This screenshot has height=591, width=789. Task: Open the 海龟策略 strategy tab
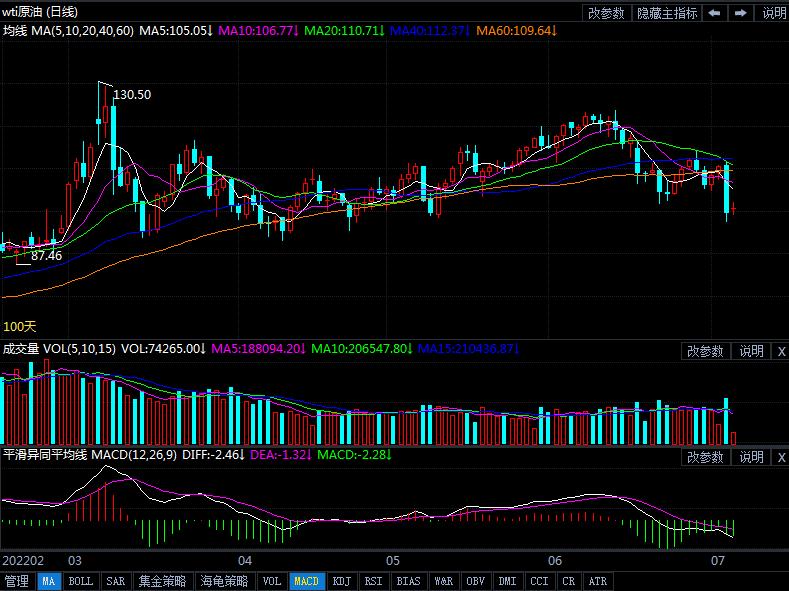(x=224, y=581)
